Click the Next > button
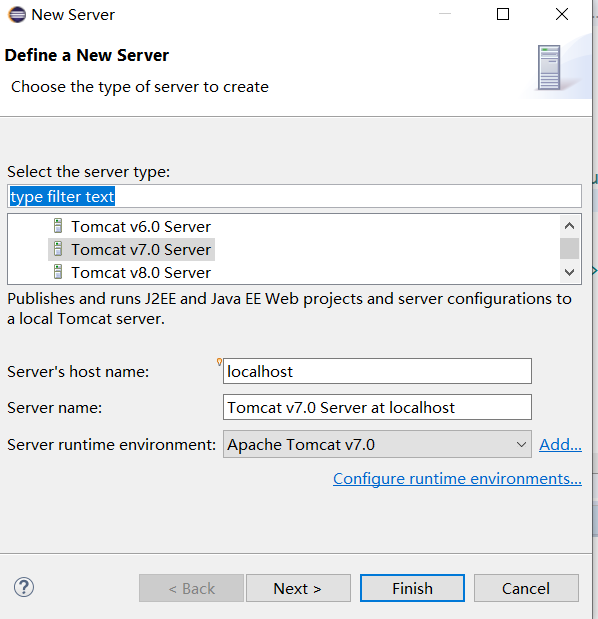Screen dimensions: 598x619 [298, 588]
